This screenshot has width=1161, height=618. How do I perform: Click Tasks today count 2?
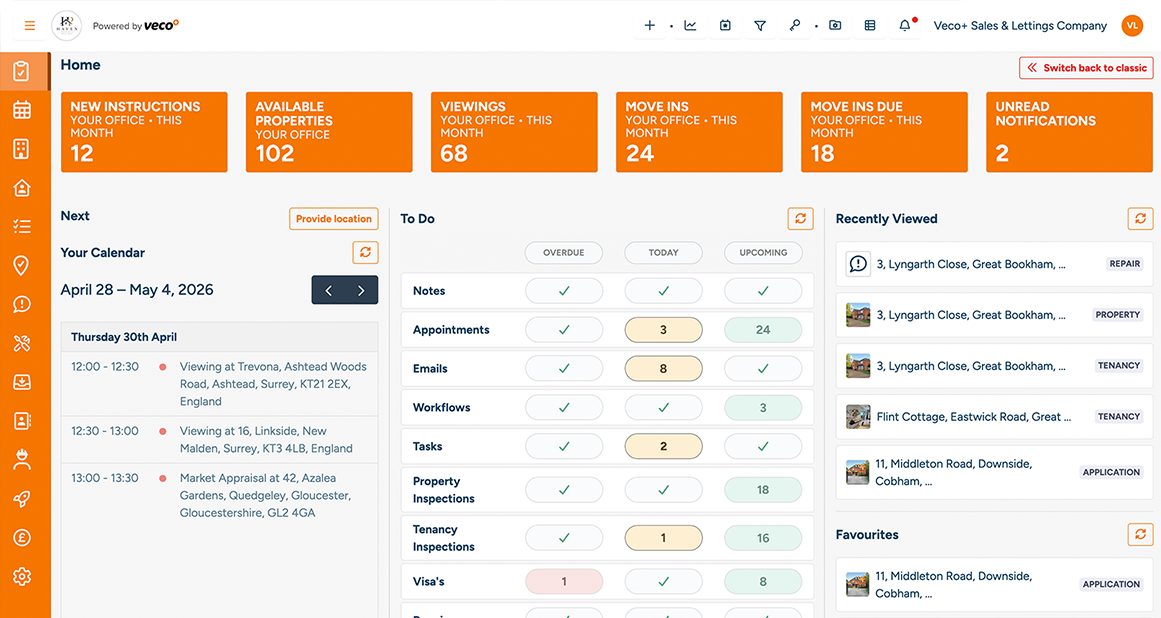click(663, 446)
